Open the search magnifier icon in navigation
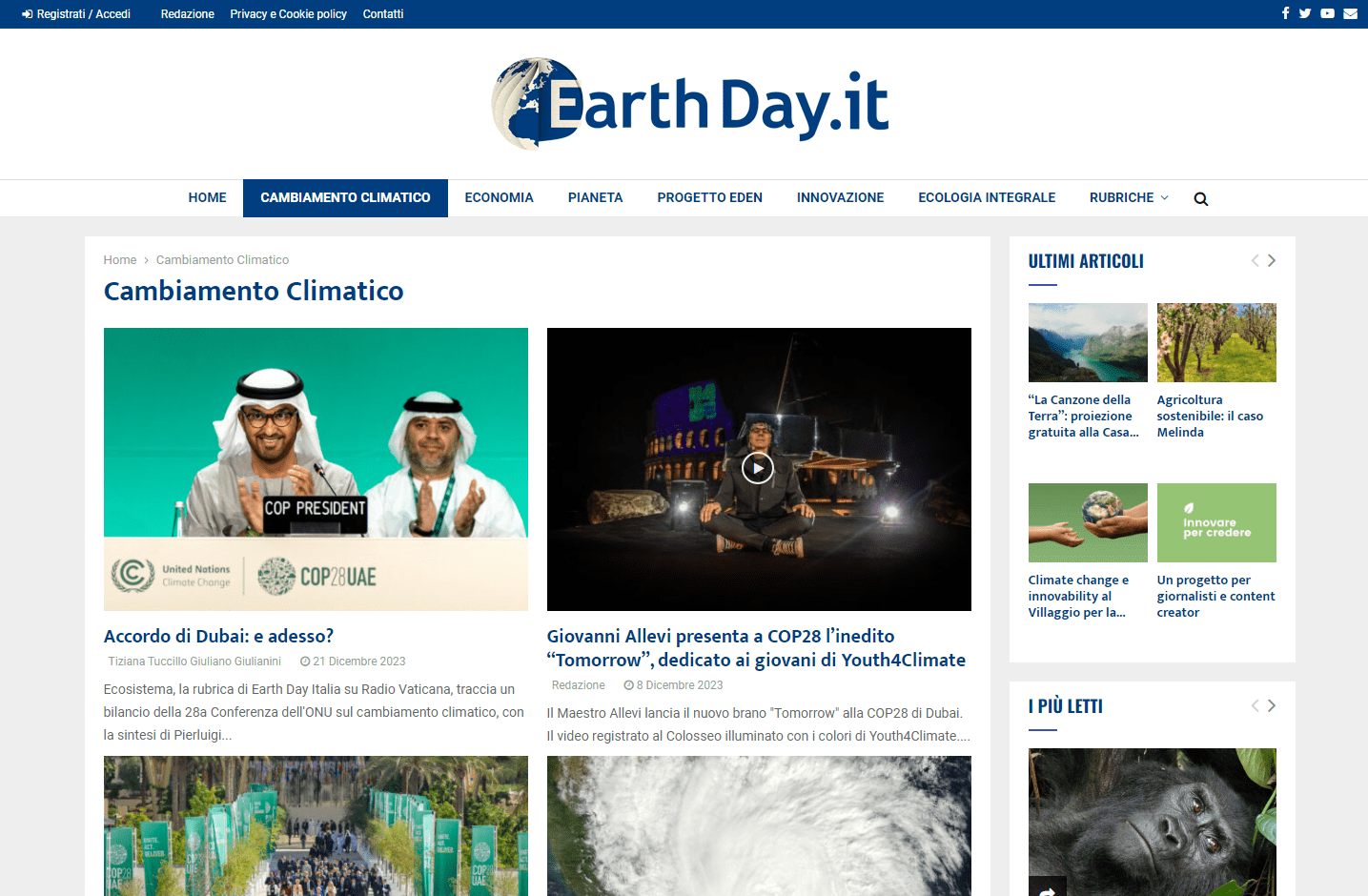This screenshot has height=896, width=1368. (1201, 198)
